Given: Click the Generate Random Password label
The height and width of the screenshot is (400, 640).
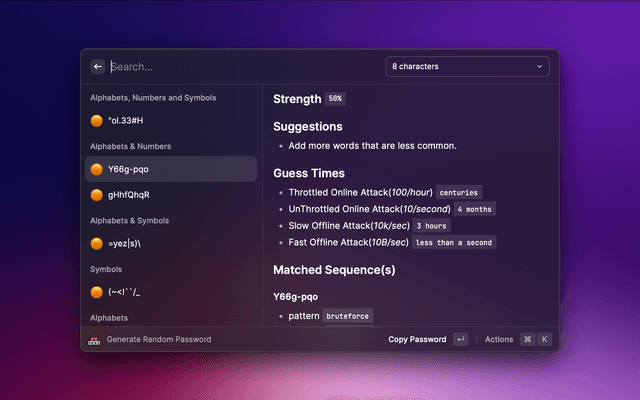Looking at the screenshot, I should pyautogui.click(x=159, y=340).
